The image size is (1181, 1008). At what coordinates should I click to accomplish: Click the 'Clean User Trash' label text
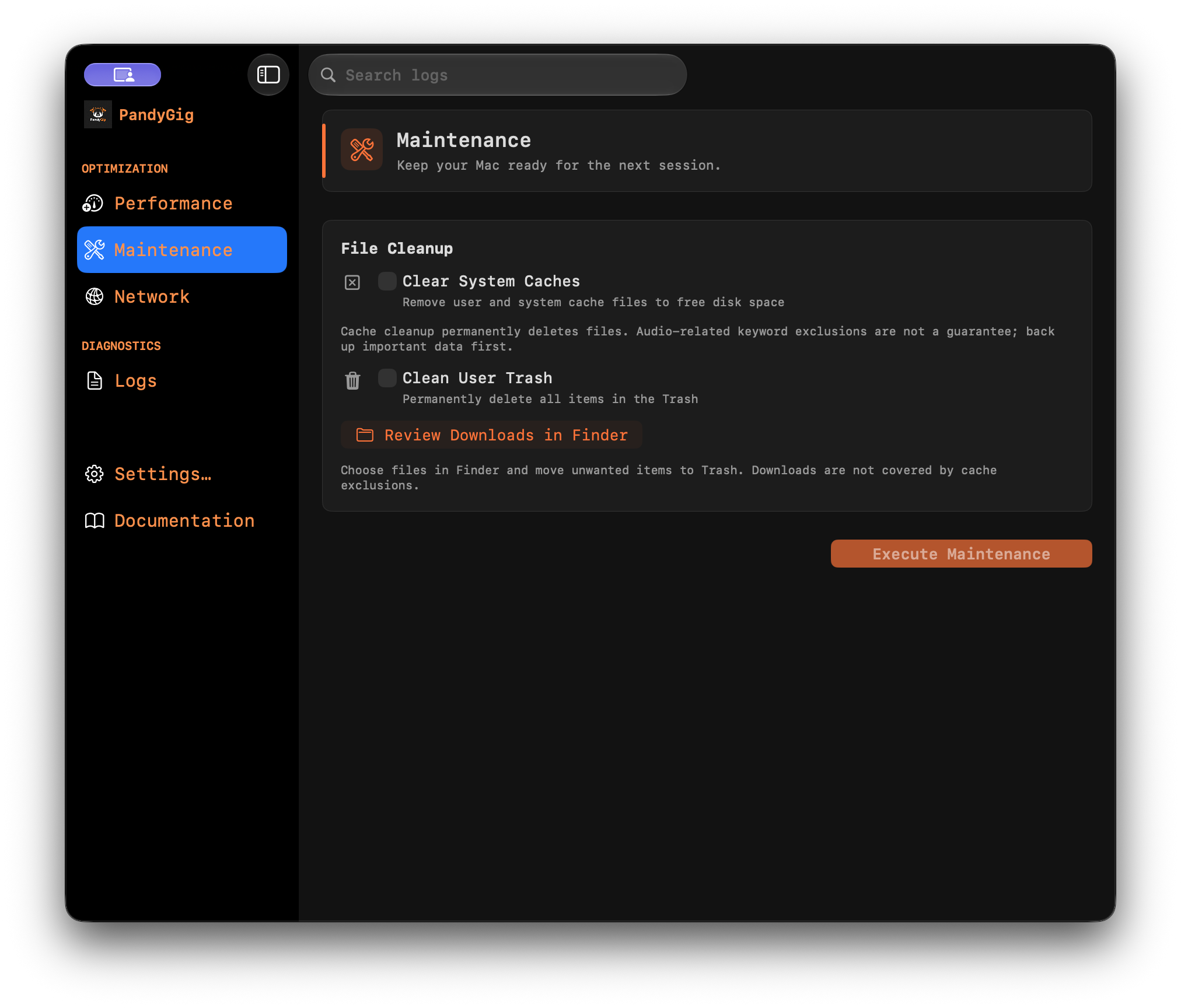[x=477, y=378]
